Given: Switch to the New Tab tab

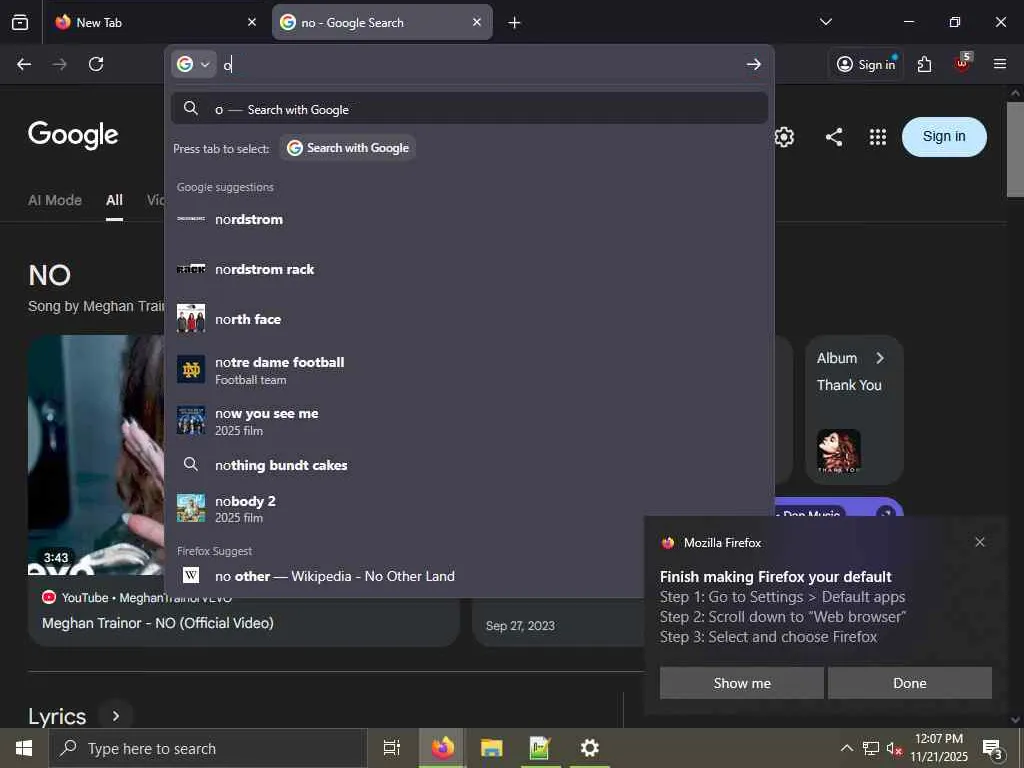Looking at the screenshot, I should [x=154, y=22].
